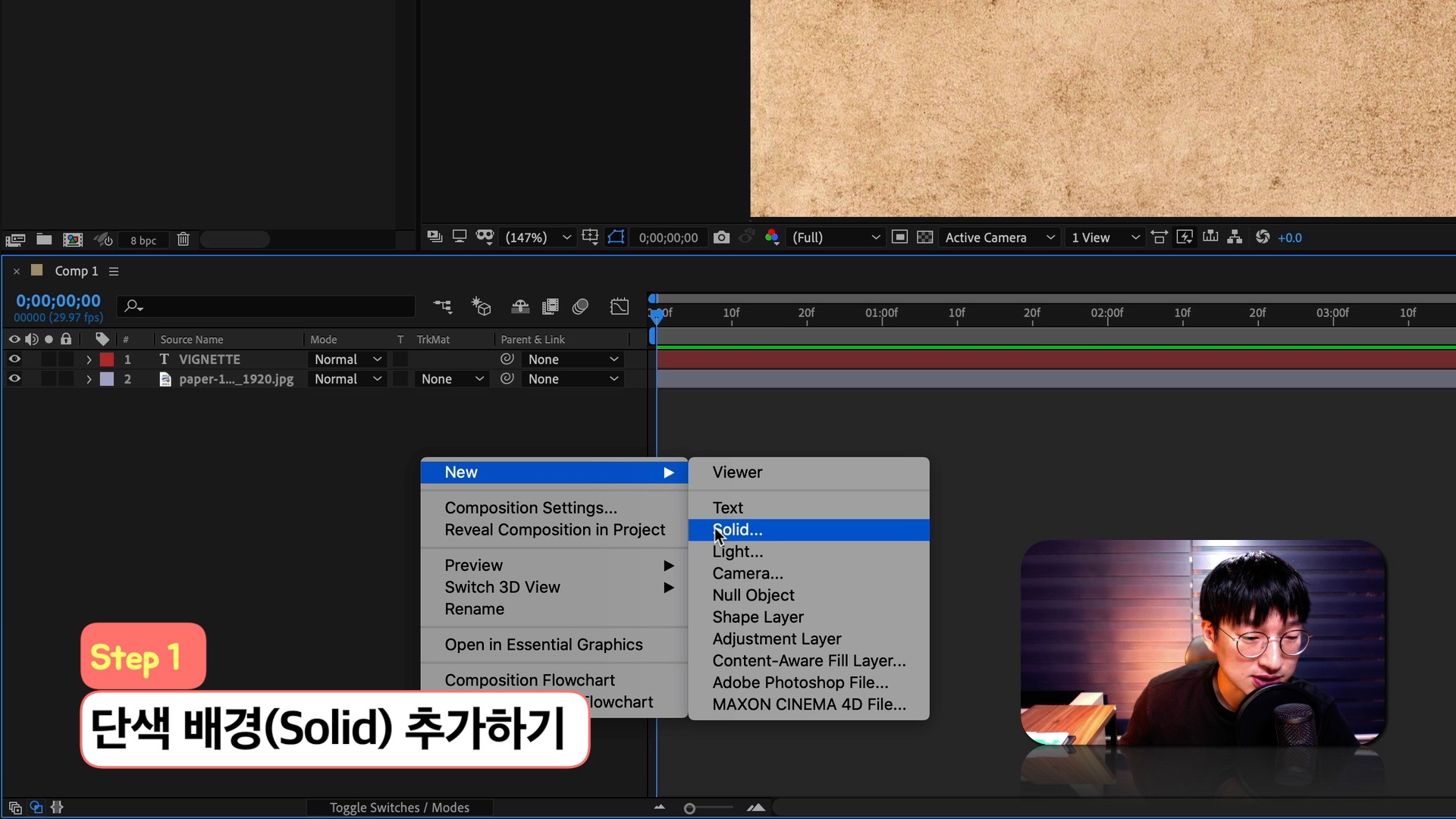Screen dimensions: 1456x819
Task: Click the delete trash icon in Project panel
Action: pos(183,240)
